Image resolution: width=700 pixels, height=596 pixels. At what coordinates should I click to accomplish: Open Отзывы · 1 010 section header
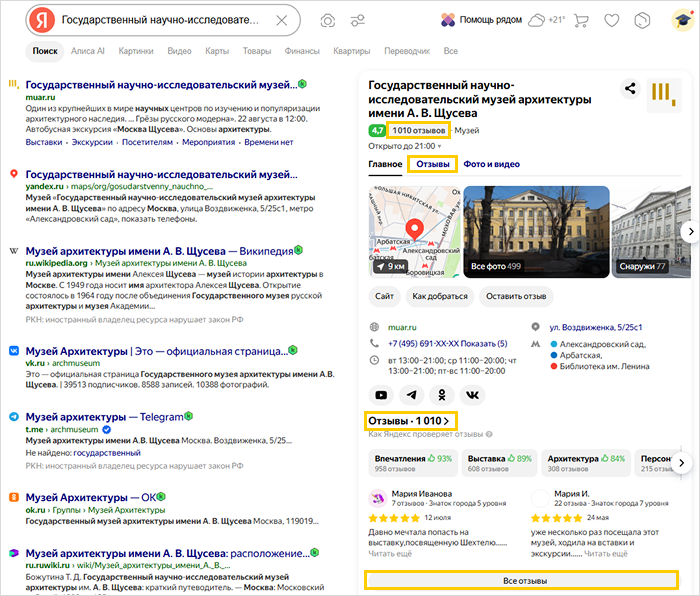408,421
